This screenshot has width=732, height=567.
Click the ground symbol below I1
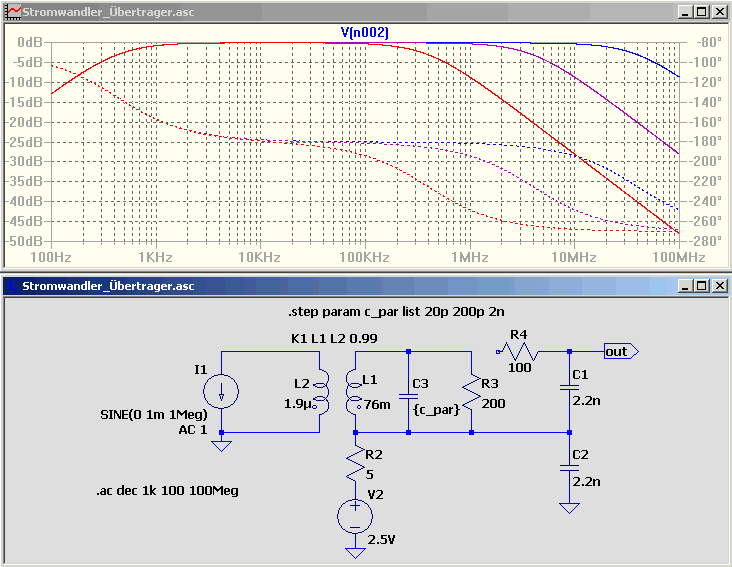[x=221, y=446]
